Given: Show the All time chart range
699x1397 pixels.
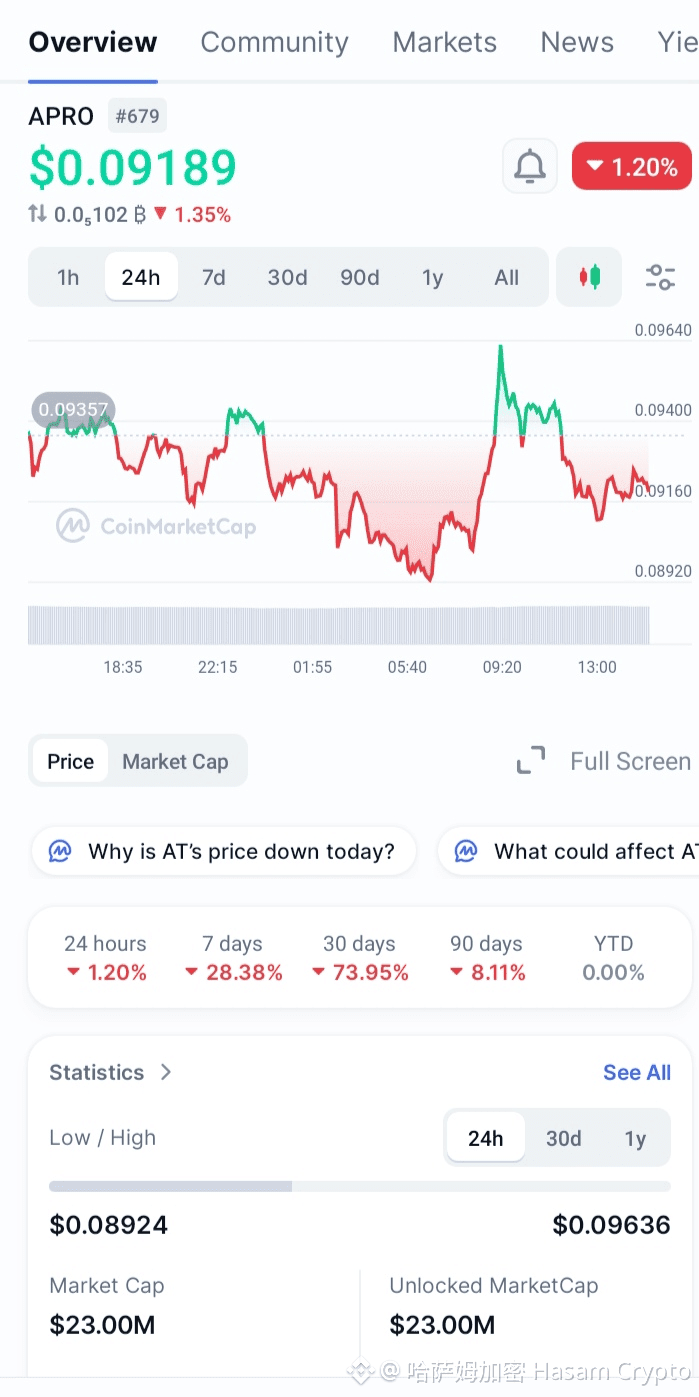Looking at the screenshot, I should coord(507,277).
